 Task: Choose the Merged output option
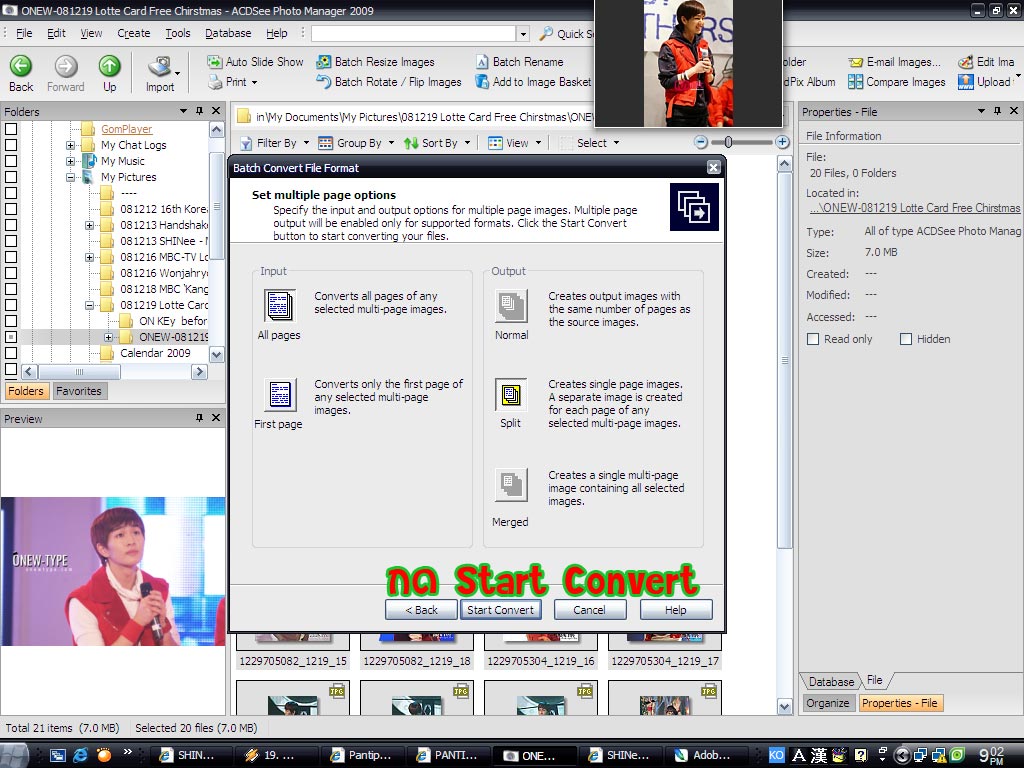511,485
